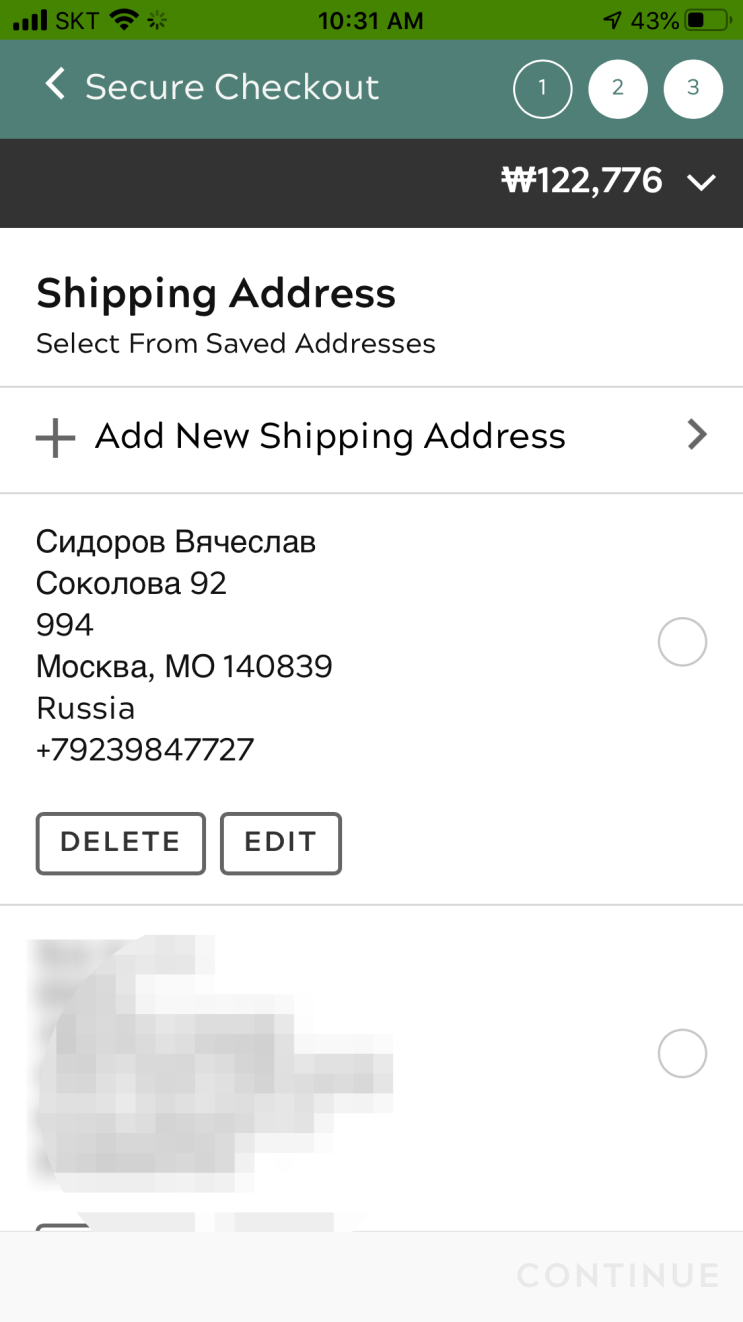Tap the CONTINUE button
Screen dimensions: 743x1322
(x=618, y=1275)
